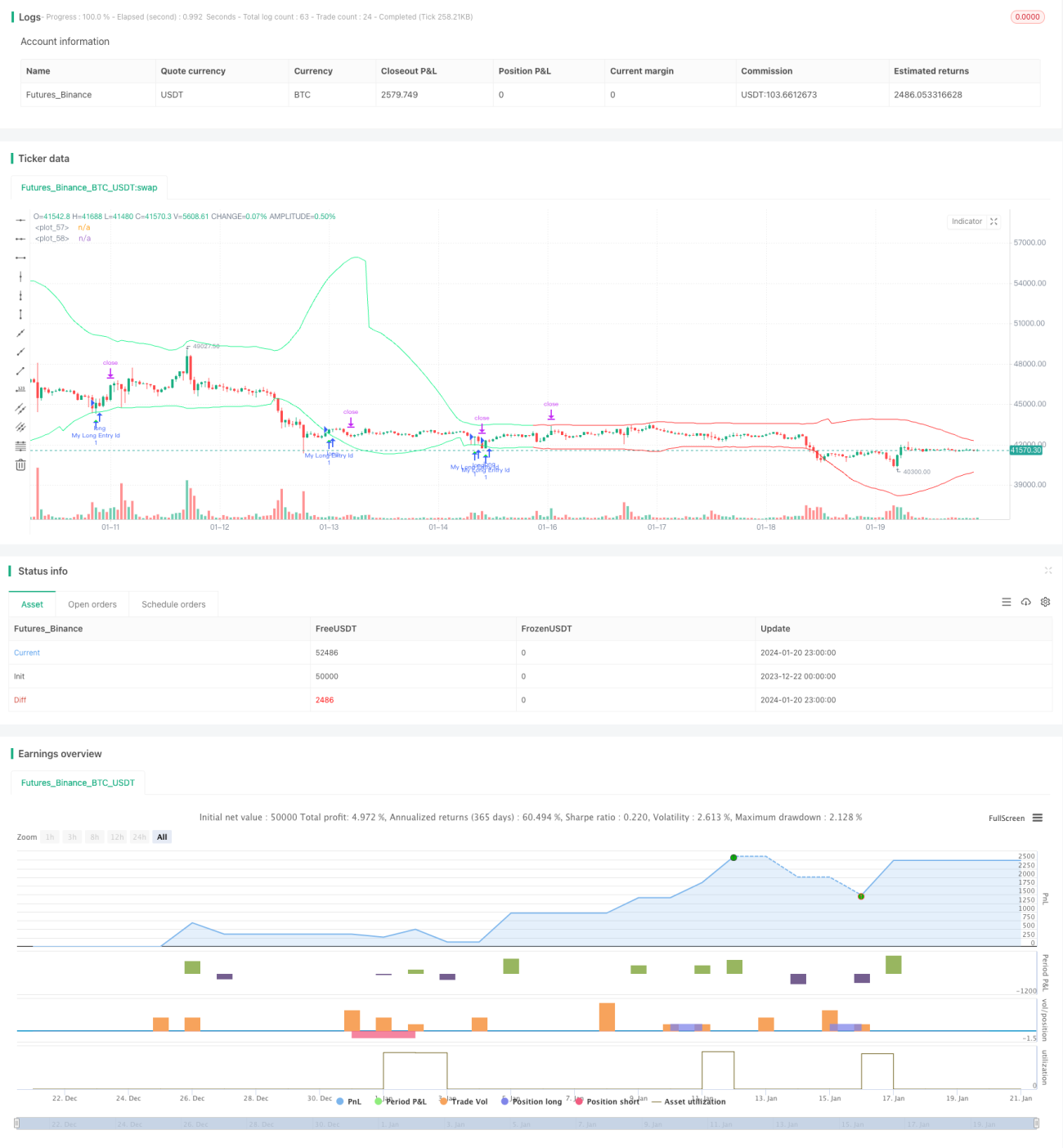
Task: Select the diagonal straight line tool
Action: click(x=20, y=333)
